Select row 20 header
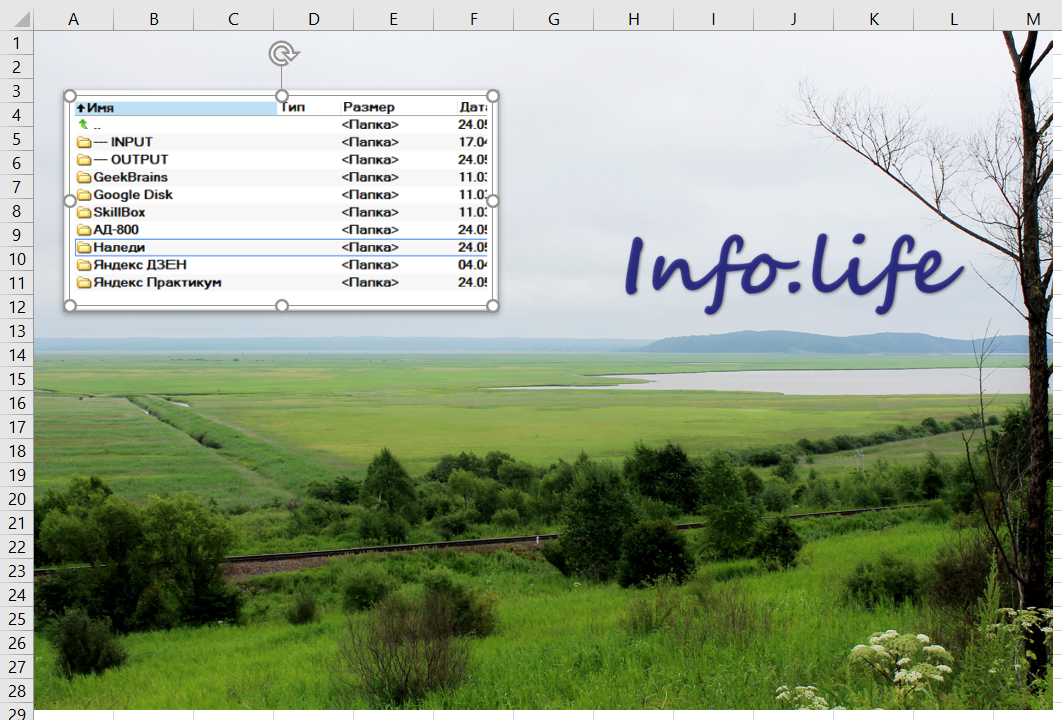1062x720 pixels. point(17,499)
